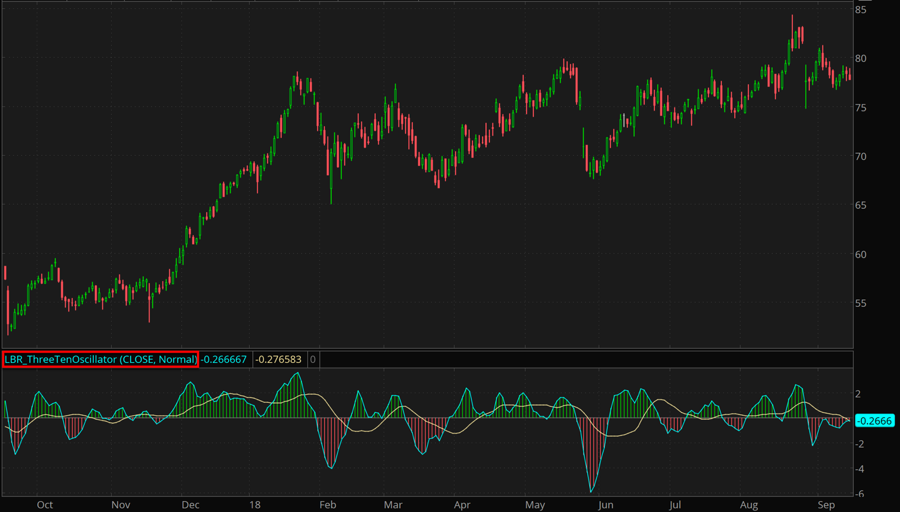This screenshot has height=512, width=900.
Task: Click the 55 level on the price axis
Action: click(x=860, y=303)
